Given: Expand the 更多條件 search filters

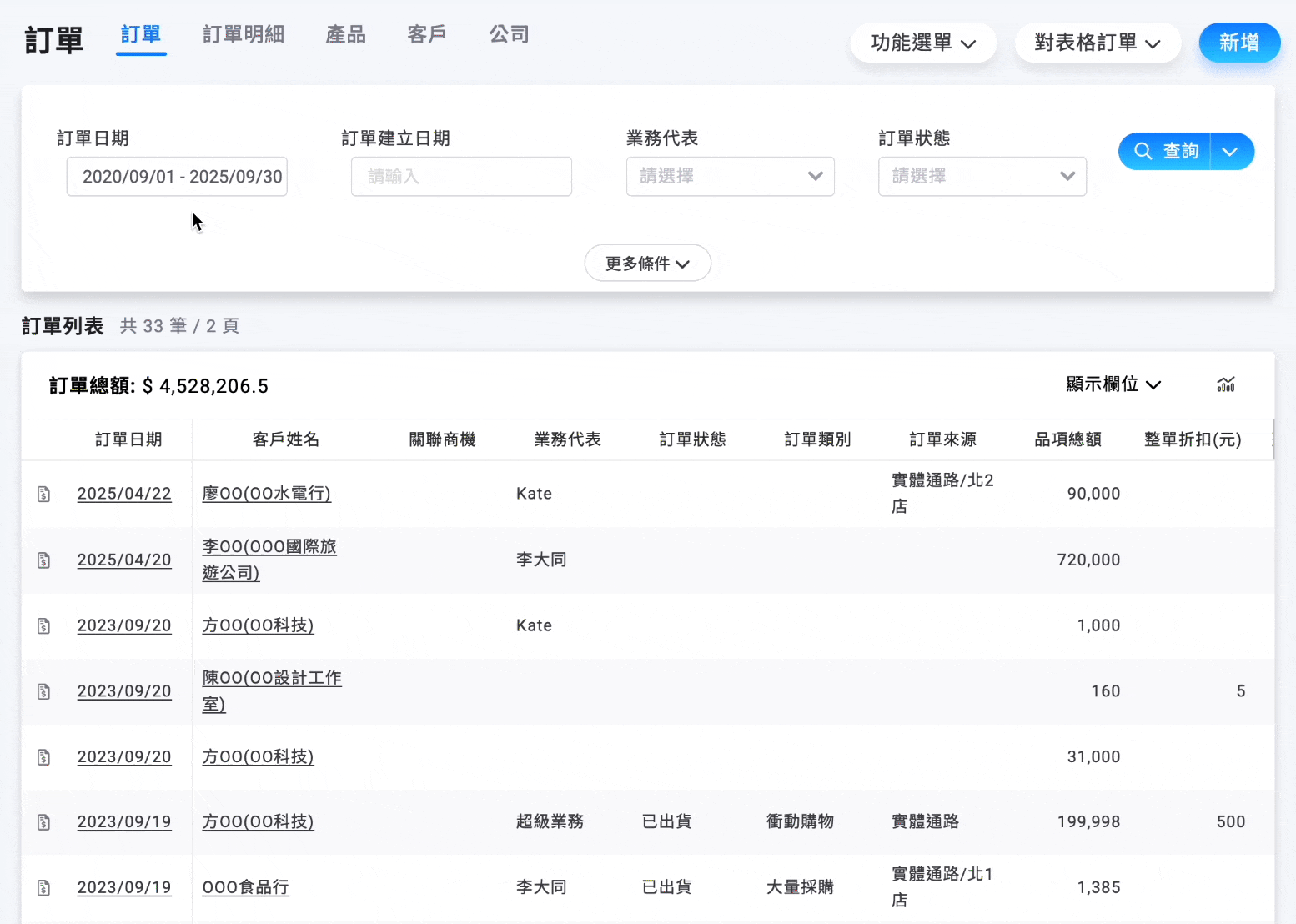Looking at the screenshot, I should [648, 263].
